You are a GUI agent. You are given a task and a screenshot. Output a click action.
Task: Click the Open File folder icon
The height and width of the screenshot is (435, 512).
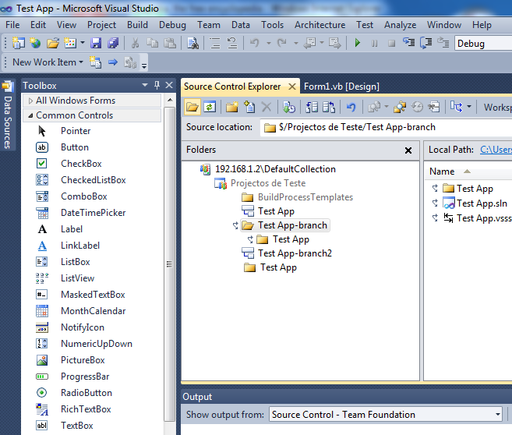[x=53, y=43]
